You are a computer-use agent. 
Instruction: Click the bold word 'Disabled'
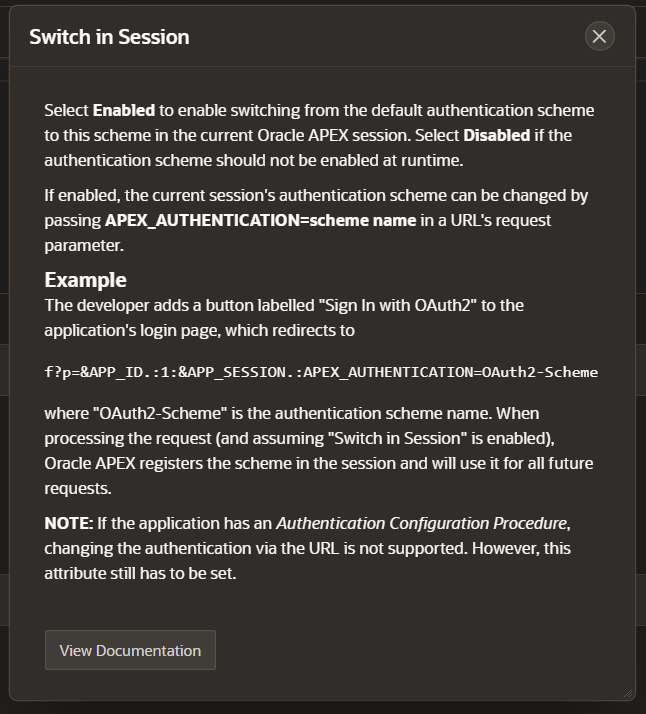[x=497, y=135]
